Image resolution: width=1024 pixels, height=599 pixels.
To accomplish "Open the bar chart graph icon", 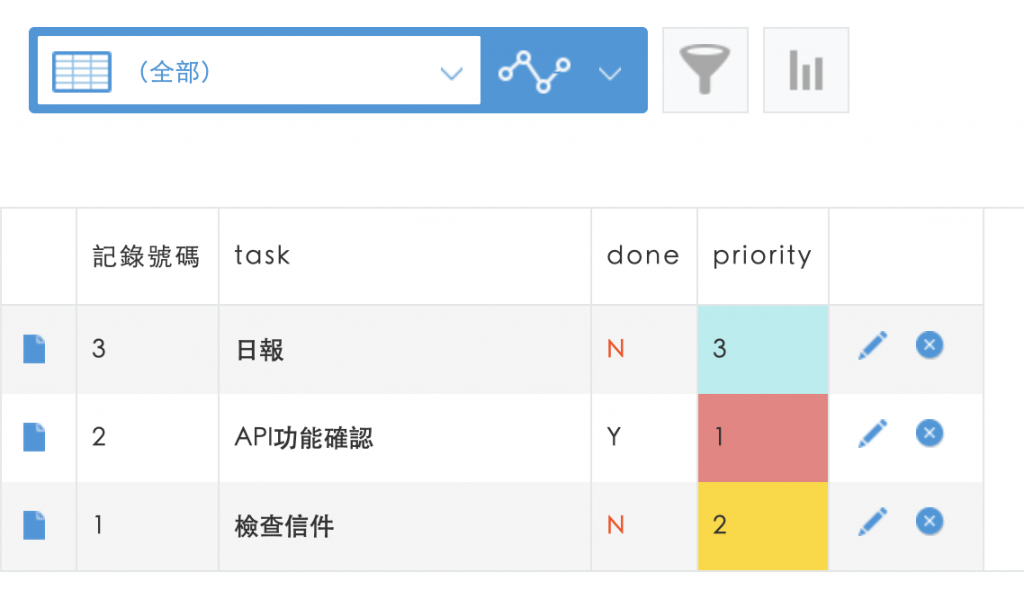I will 805,70.
